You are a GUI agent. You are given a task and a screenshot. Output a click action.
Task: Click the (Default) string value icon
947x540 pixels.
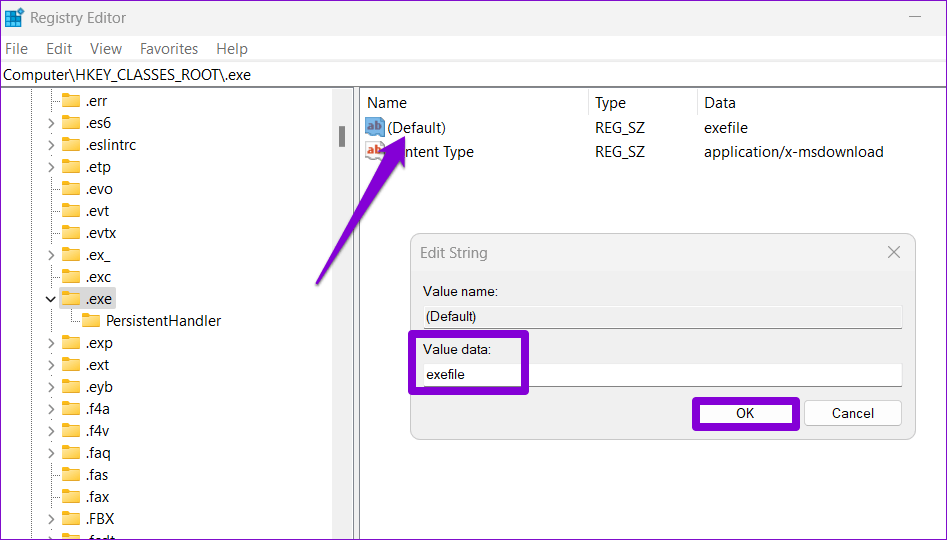[374, 127]
